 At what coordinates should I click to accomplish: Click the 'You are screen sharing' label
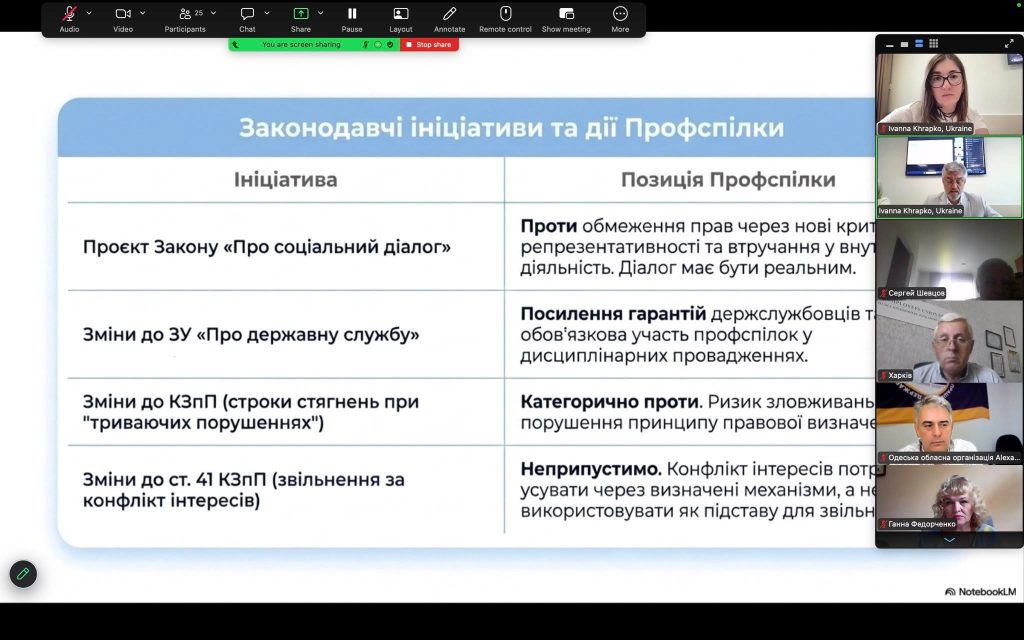(301, 44)
